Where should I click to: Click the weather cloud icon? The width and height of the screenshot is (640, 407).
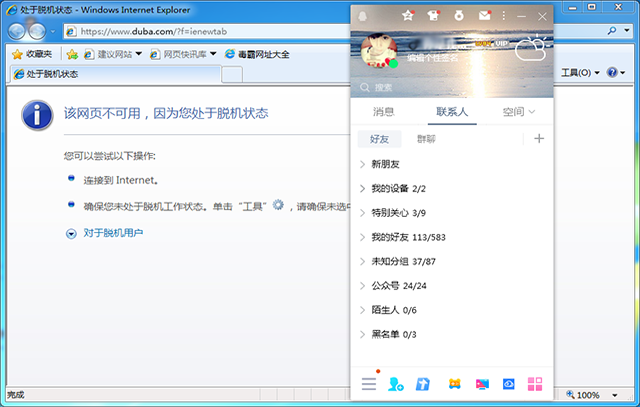point(531,48)
